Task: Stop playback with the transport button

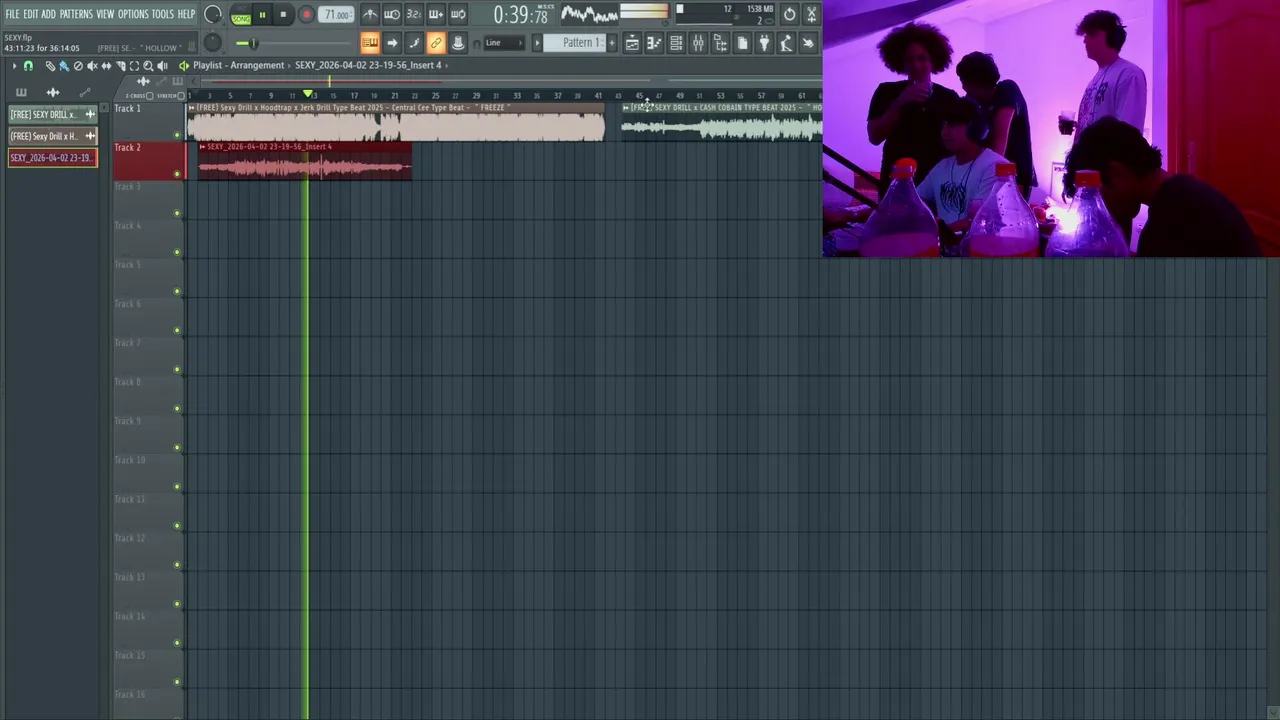Action: (283, 15)
